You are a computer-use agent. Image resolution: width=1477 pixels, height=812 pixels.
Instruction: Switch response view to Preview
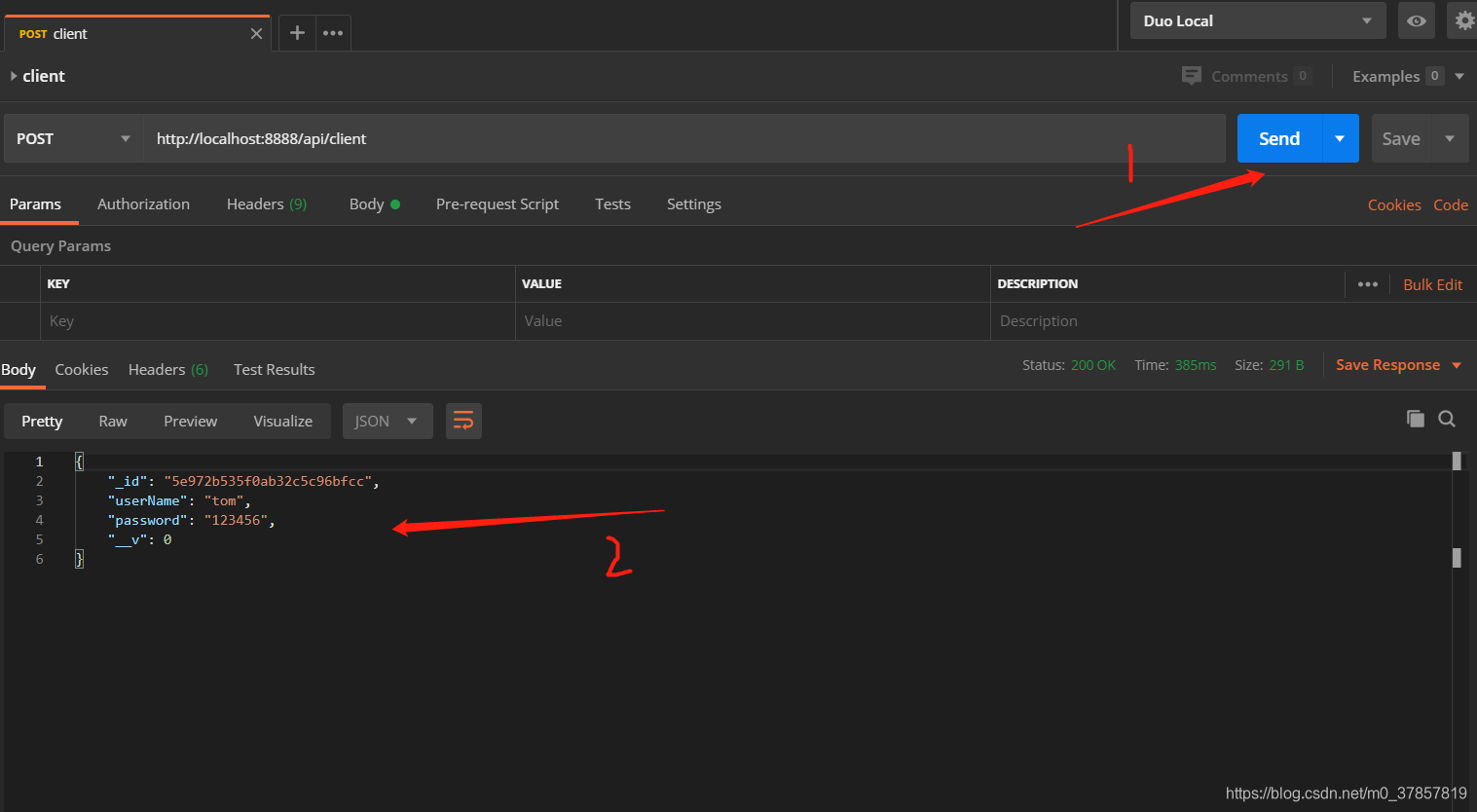click(x=191, y=421)
